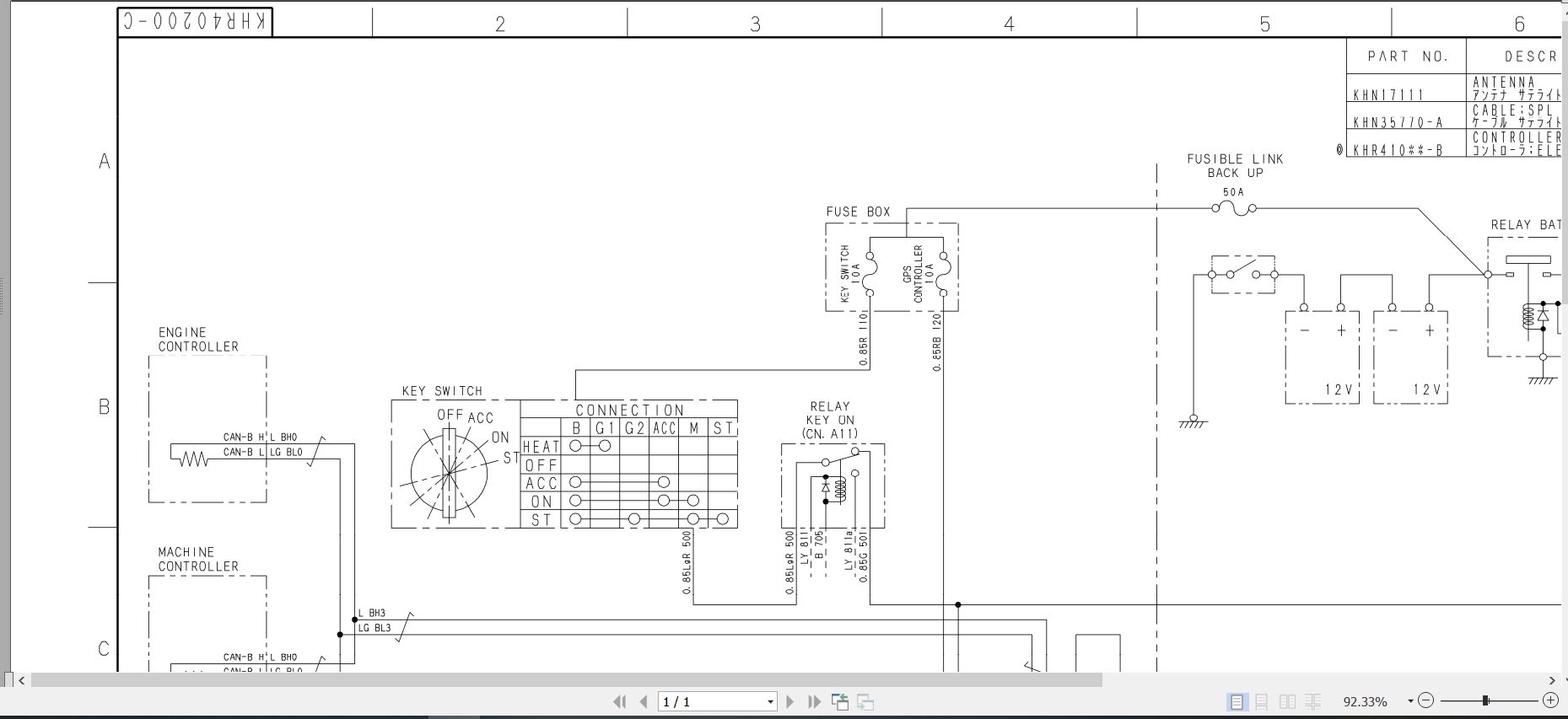Click the horizontal scrollbar right arrow

click(1552, 680)
